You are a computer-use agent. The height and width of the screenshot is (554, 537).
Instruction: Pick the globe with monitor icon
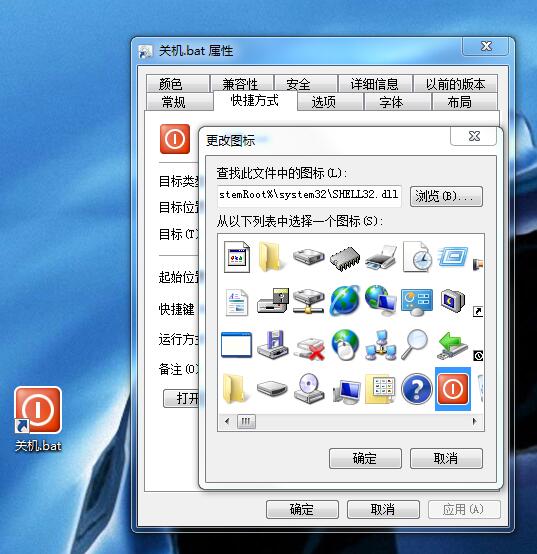(x=380, y=300)
